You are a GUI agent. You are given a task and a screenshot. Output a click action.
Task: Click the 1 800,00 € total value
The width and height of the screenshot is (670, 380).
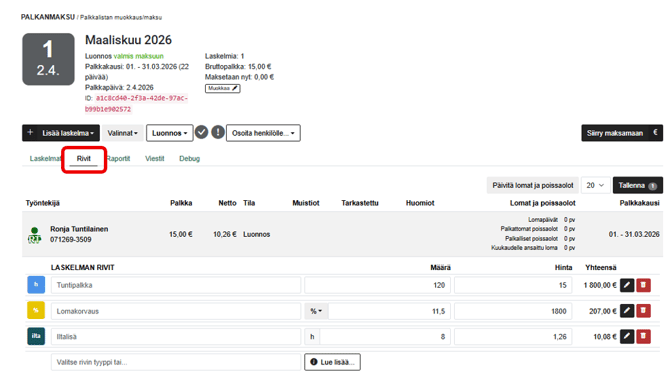coord(600,285)
